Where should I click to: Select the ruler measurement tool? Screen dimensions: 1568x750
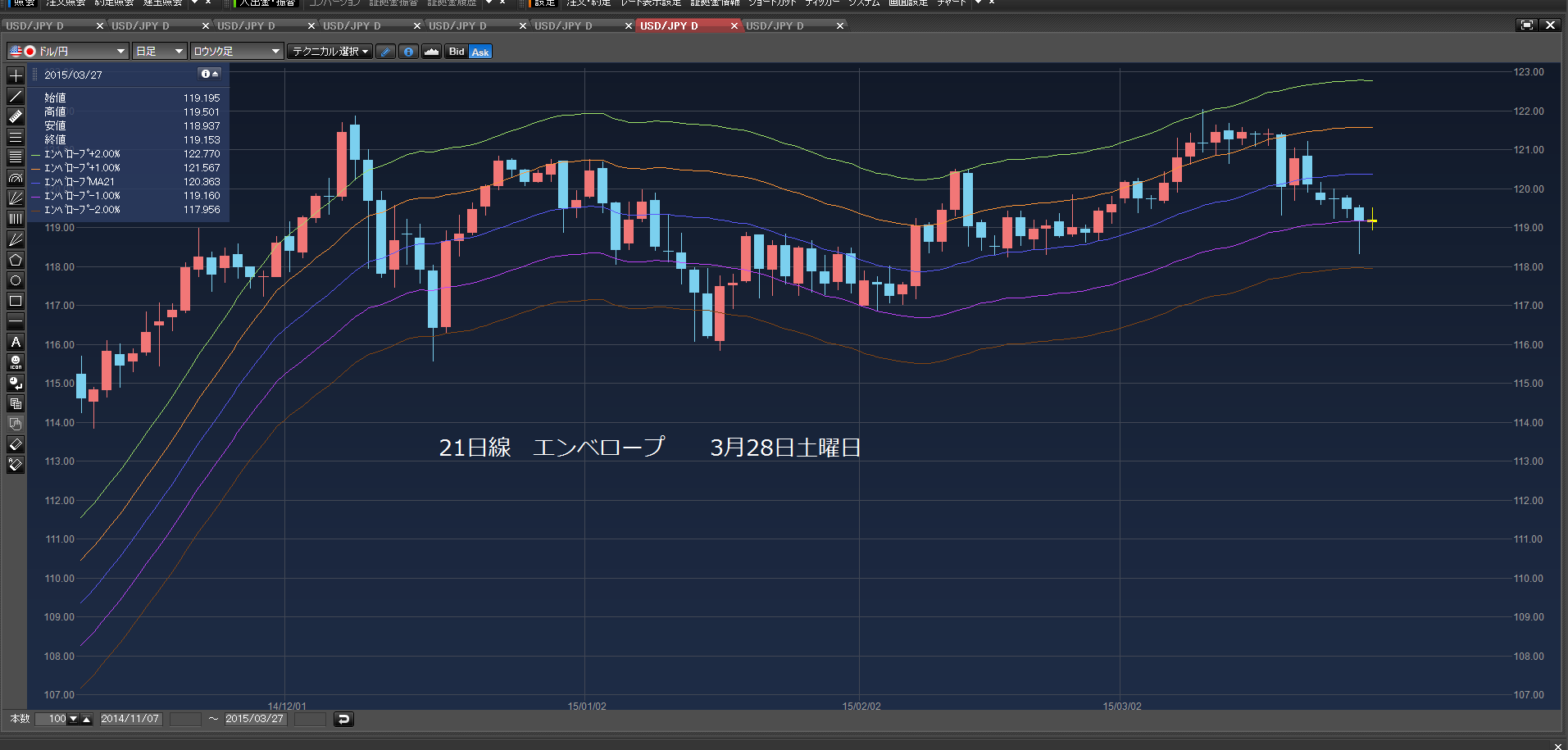(16, 116)
